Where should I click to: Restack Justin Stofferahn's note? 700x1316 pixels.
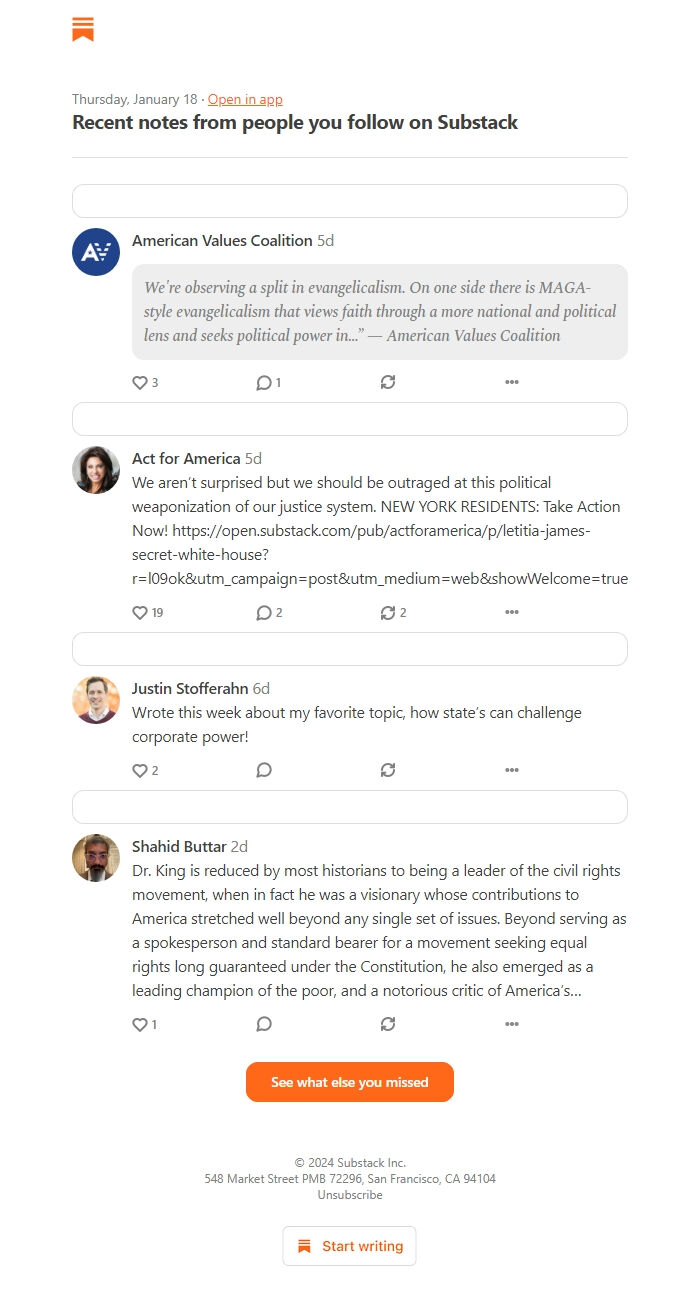[388, 770]
